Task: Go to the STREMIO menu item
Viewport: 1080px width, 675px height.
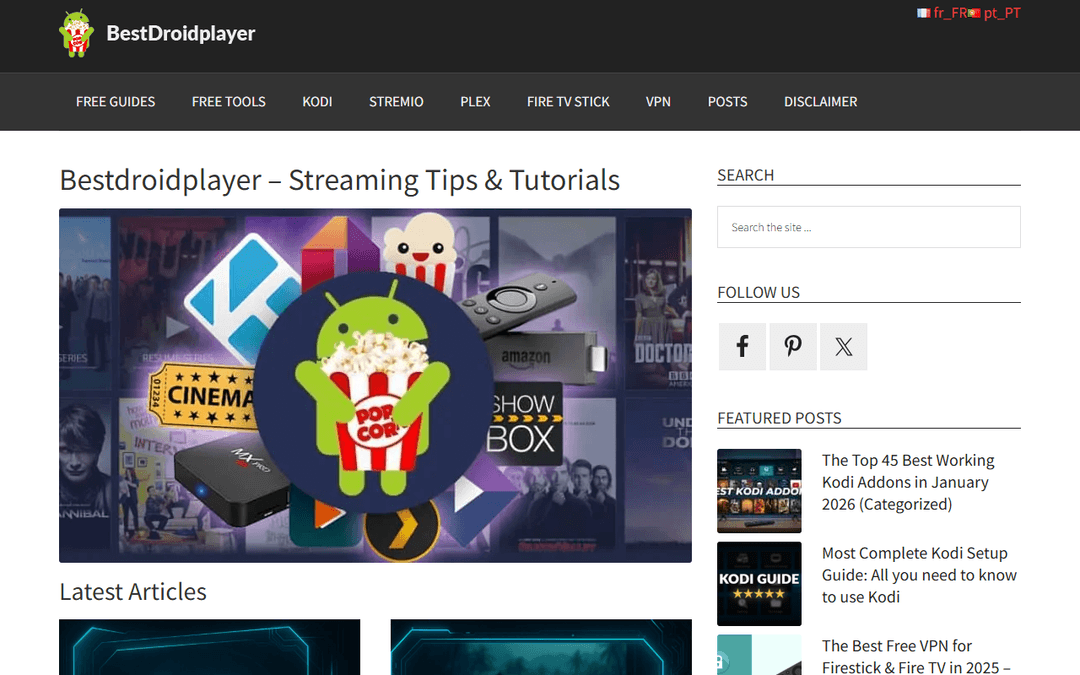Action: click(x=396, y=102)
